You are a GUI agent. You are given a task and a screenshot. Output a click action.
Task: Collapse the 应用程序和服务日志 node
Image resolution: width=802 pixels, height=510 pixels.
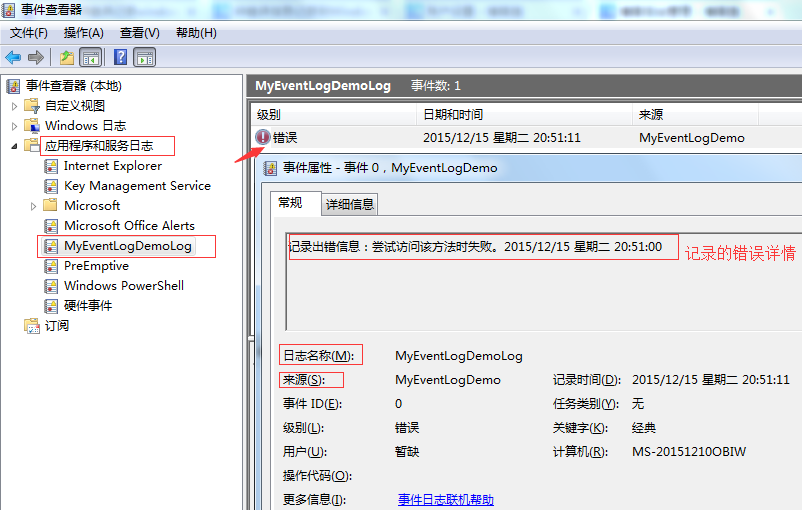pos(14,146)
